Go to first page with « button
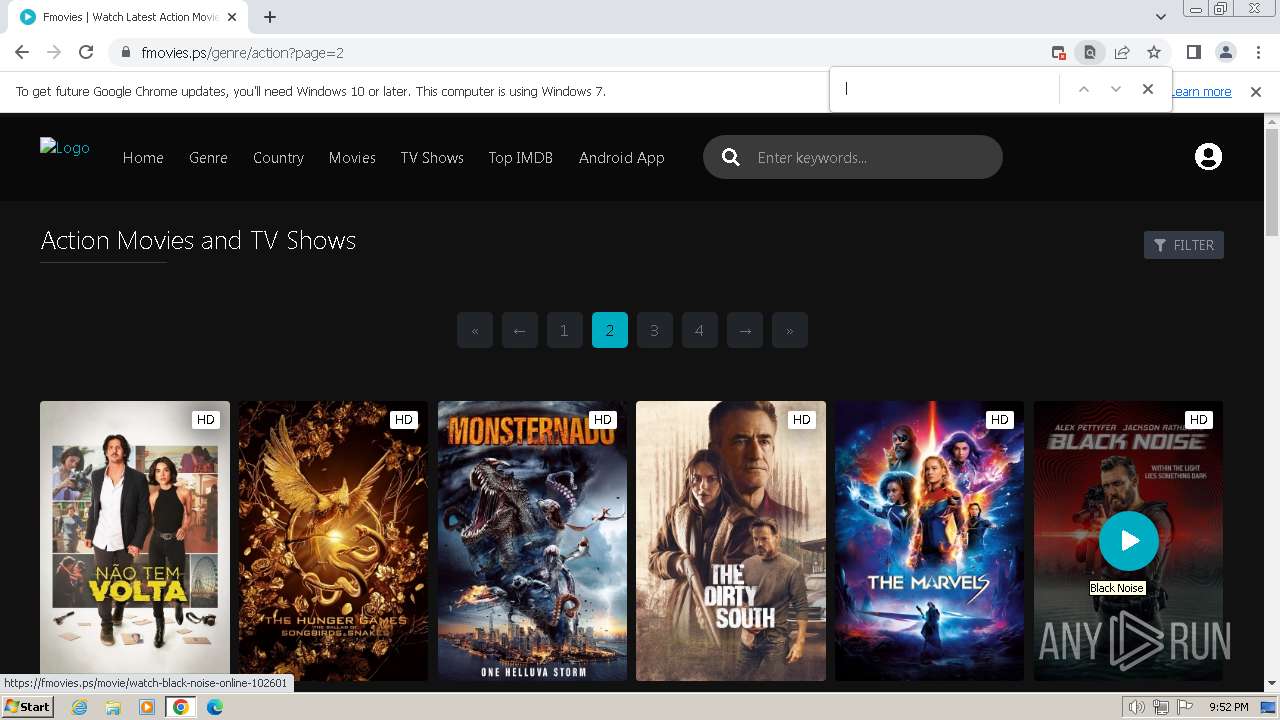The width and height of the screenshot is (1280, 720). coord(475,330)
